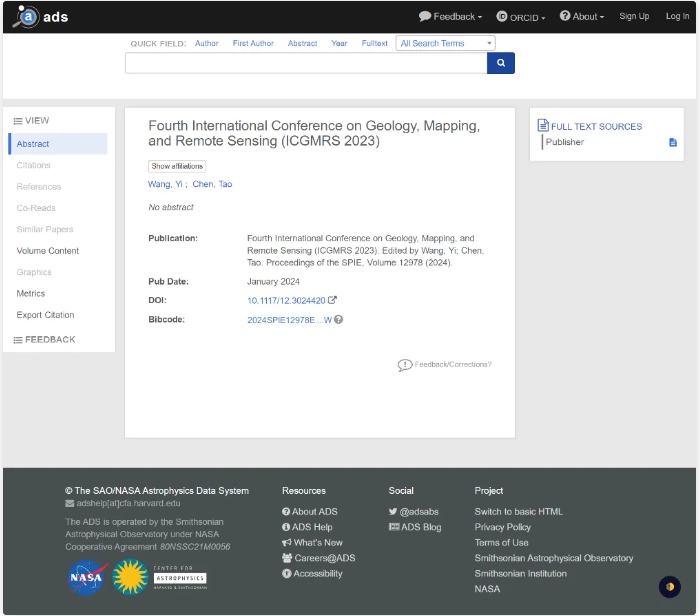Click the external link icon beside DOI

coord(332,300)
